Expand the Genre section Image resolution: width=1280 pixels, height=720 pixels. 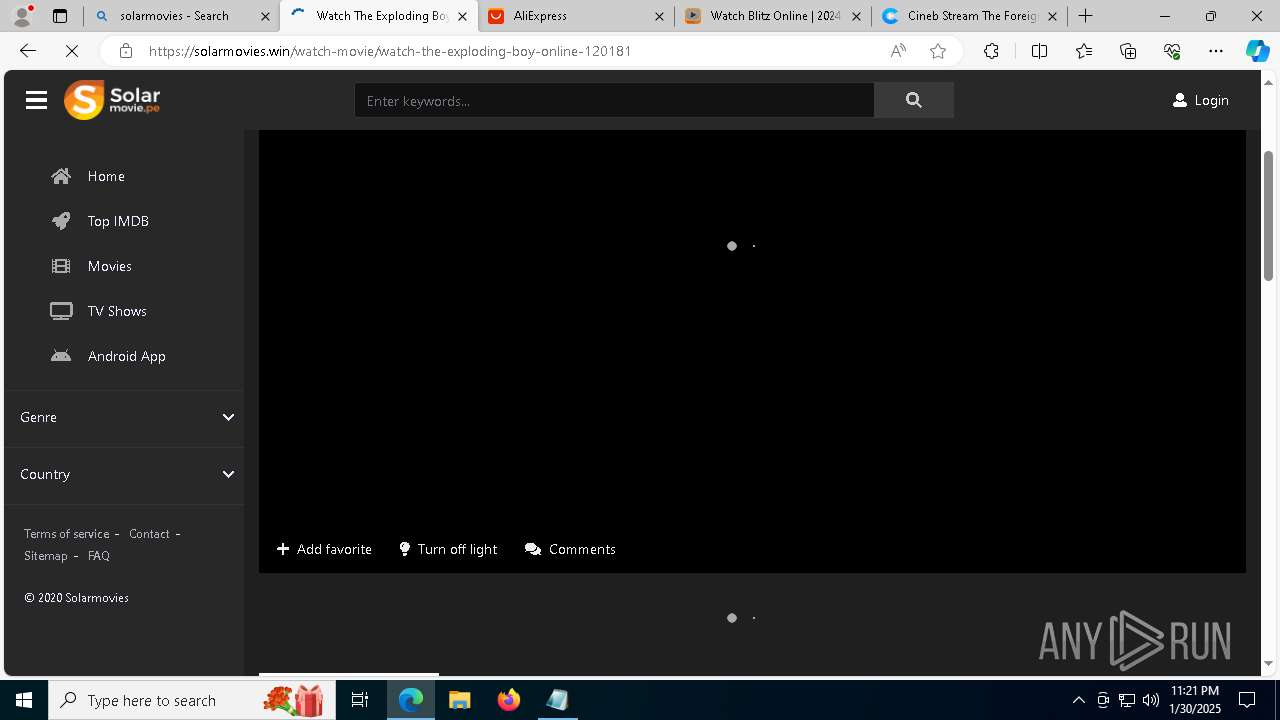tap(124, 417)
